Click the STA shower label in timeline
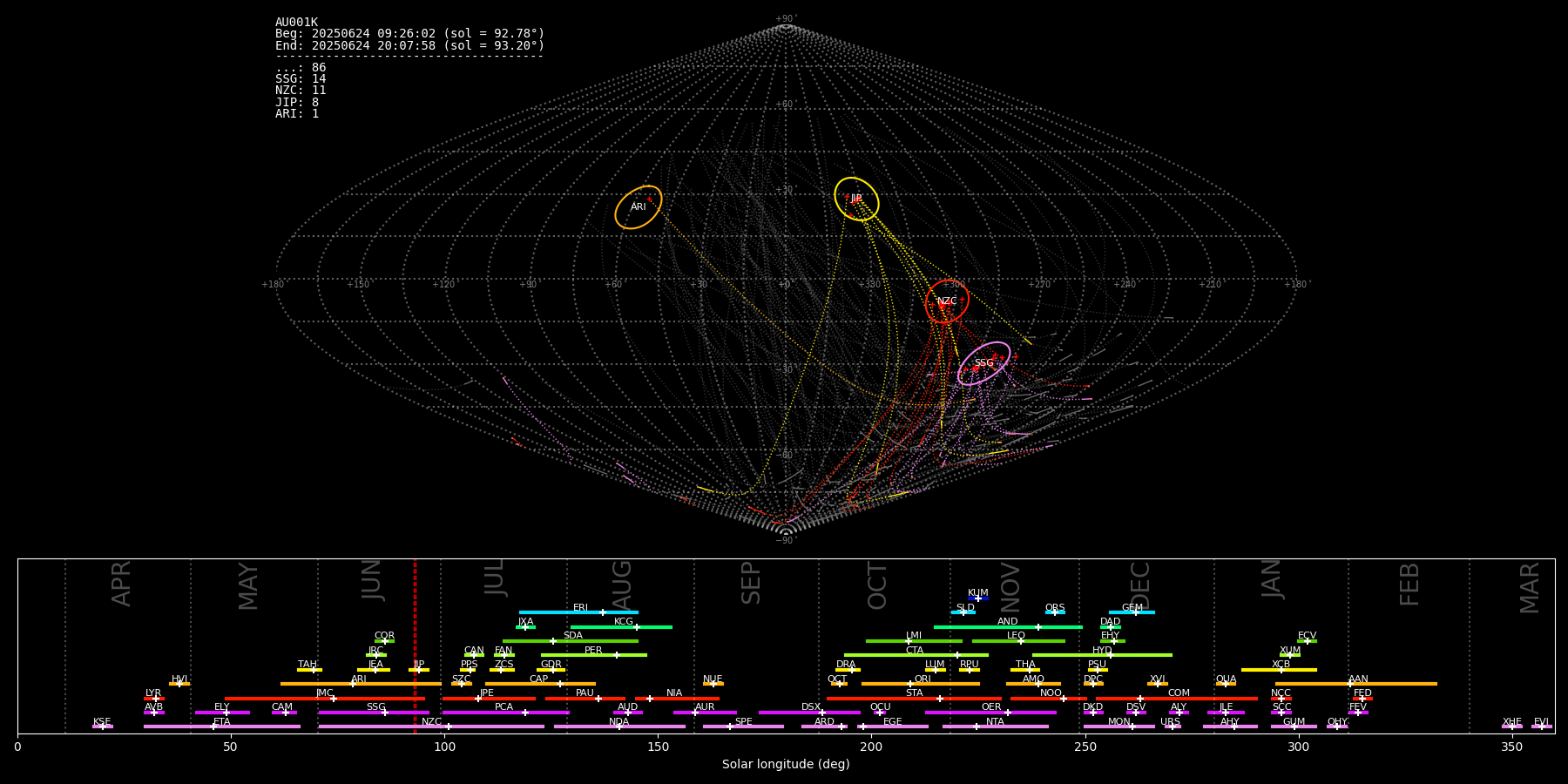The width and height of the screenshot is (1568, 784). point(915,693)
